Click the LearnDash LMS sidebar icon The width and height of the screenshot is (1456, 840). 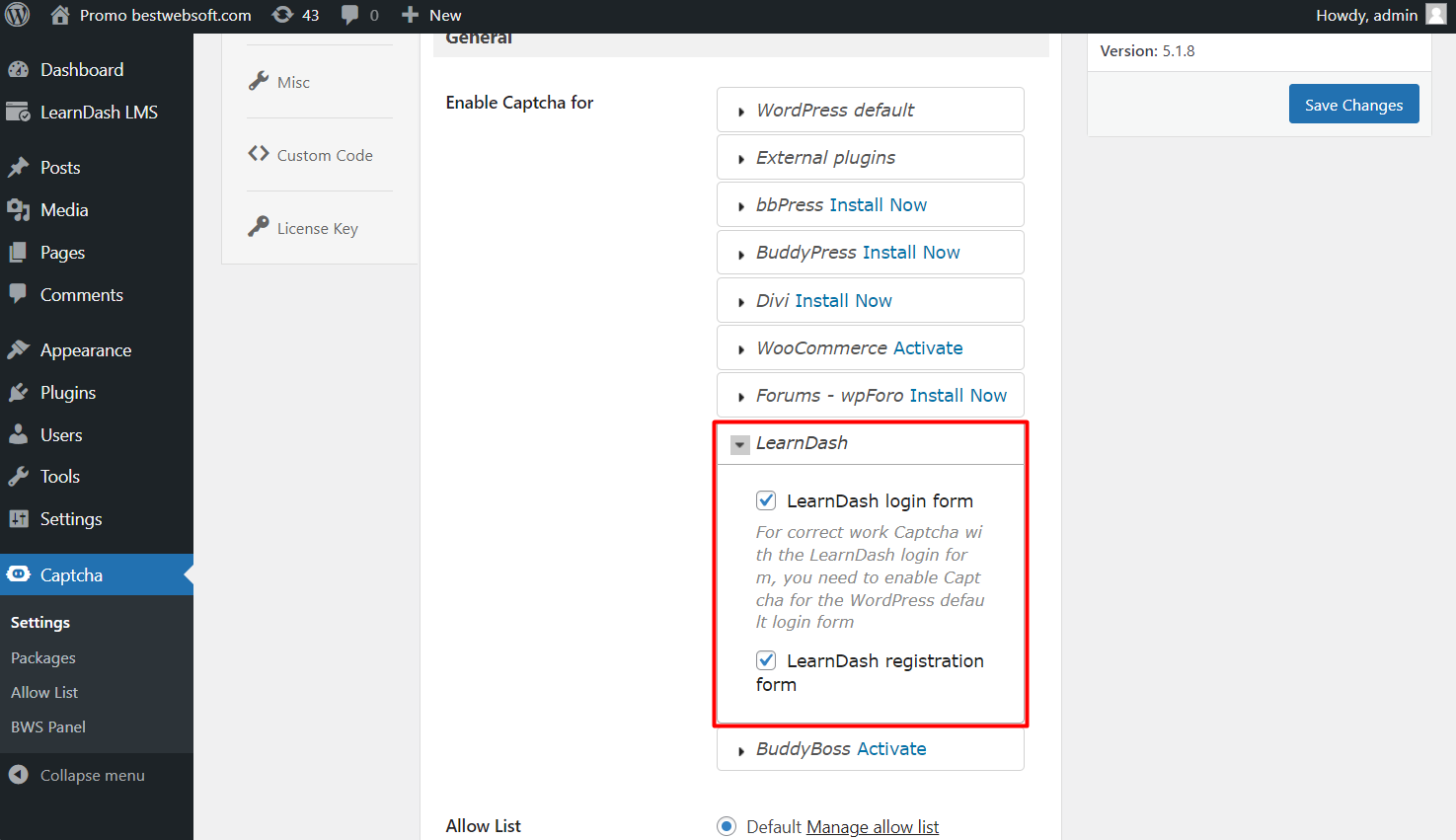click(x=18, y=113)
